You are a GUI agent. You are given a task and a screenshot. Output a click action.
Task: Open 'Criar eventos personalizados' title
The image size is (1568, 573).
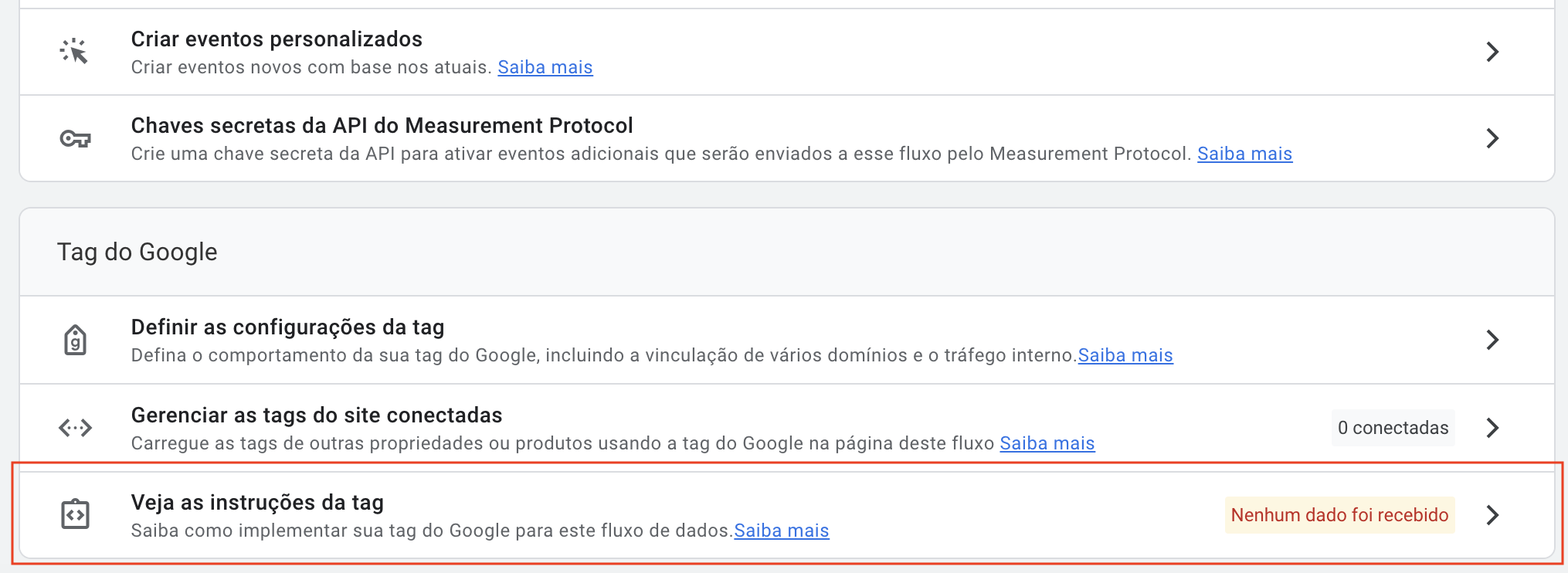(277, 39)
